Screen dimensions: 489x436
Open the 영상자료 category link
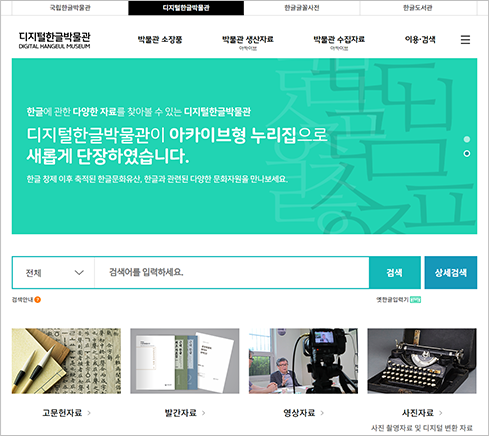point(299,413)
